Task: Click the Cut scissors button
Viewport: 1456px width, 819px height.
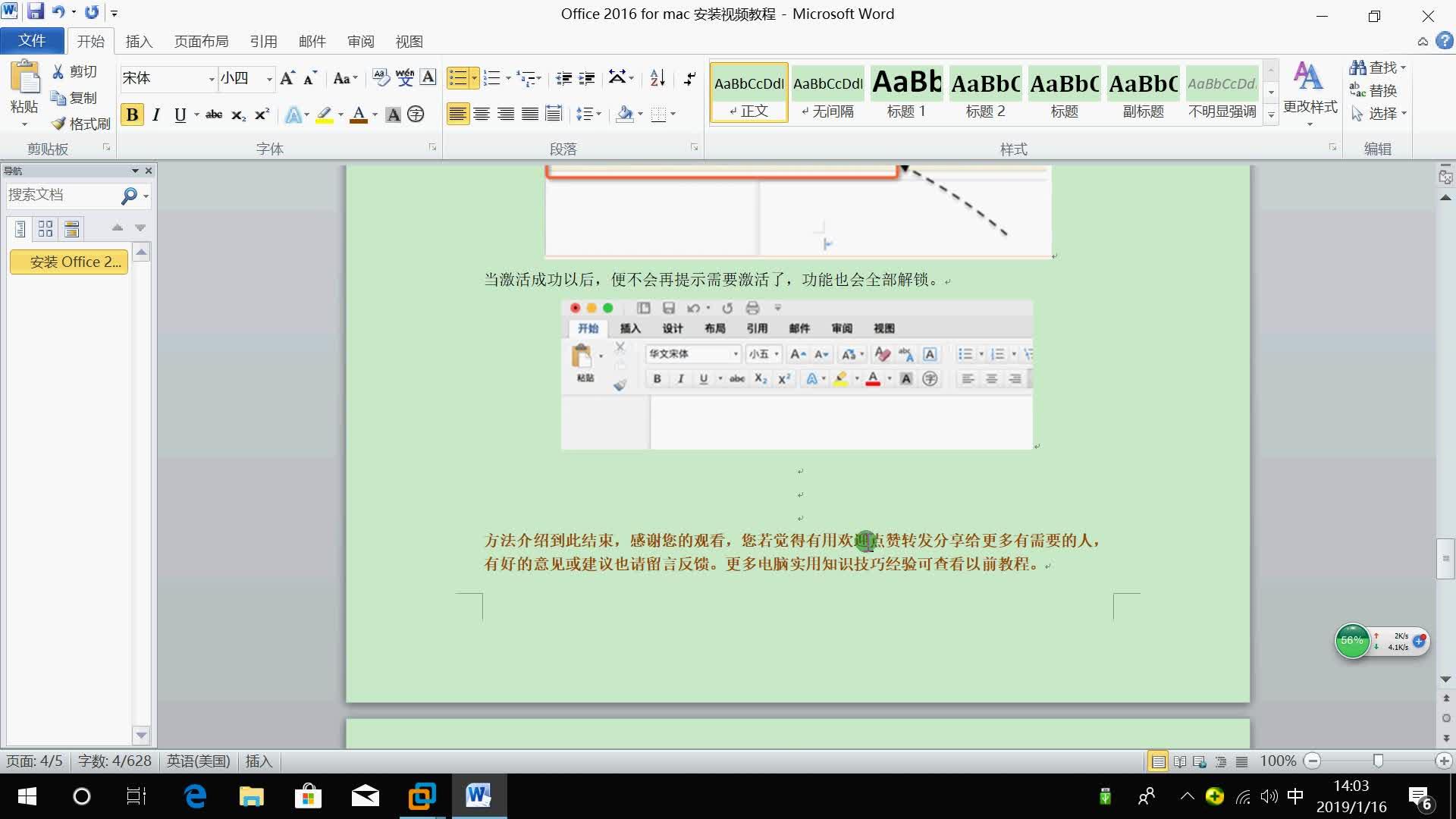Action: click(74, 71)
